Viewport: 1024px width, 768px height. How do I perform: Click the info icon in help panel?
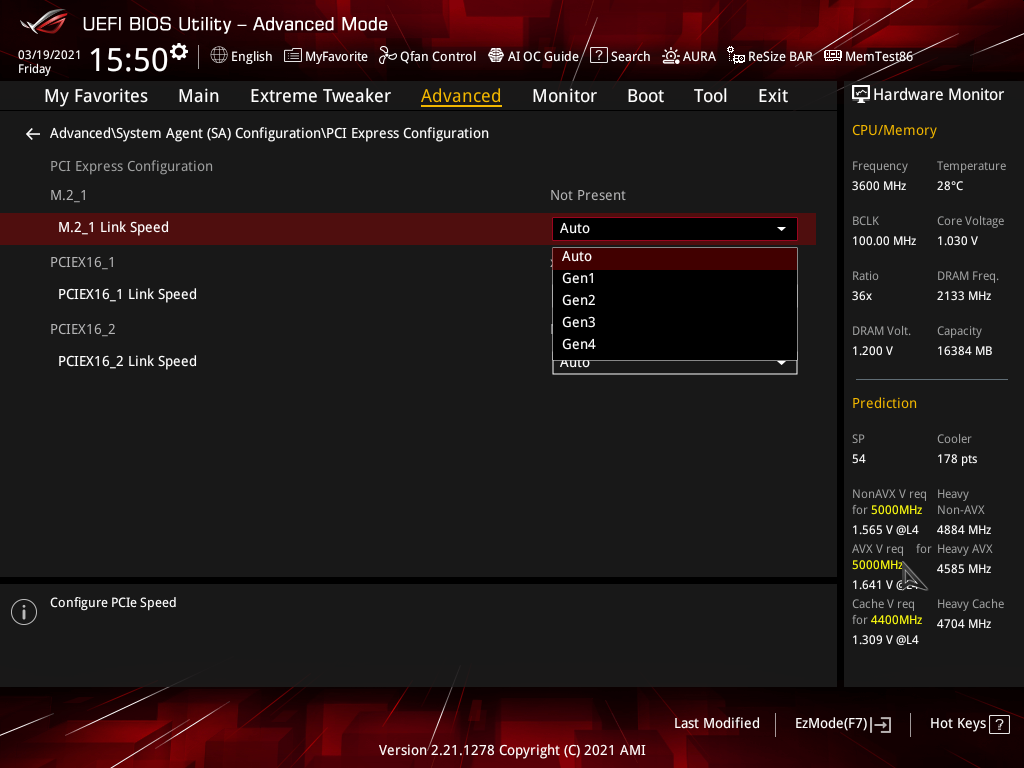tap(24, 612)
